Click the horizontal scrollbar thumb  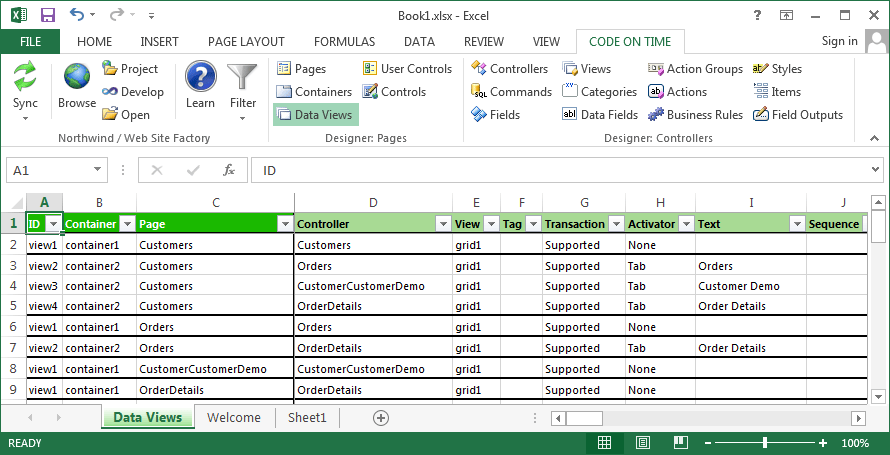point(584,418)
